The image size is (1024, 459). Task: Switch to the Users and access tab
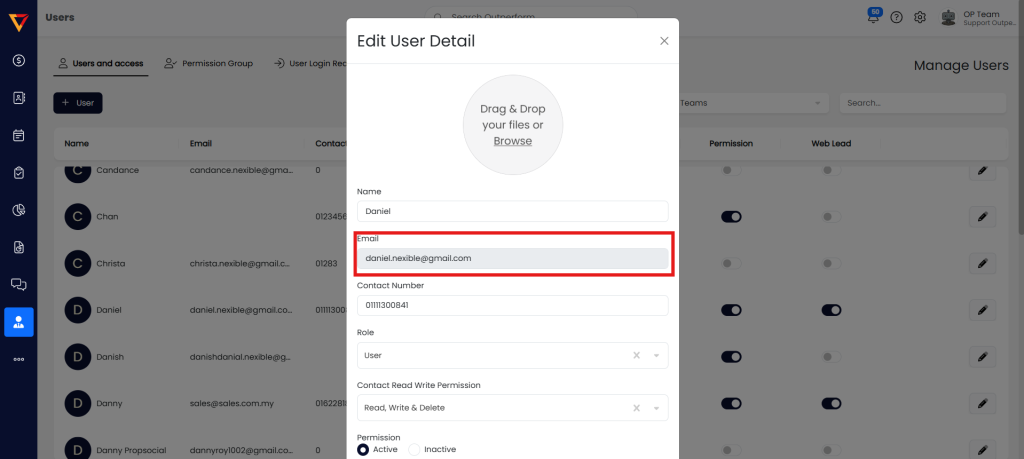click(x=100, y=63)
